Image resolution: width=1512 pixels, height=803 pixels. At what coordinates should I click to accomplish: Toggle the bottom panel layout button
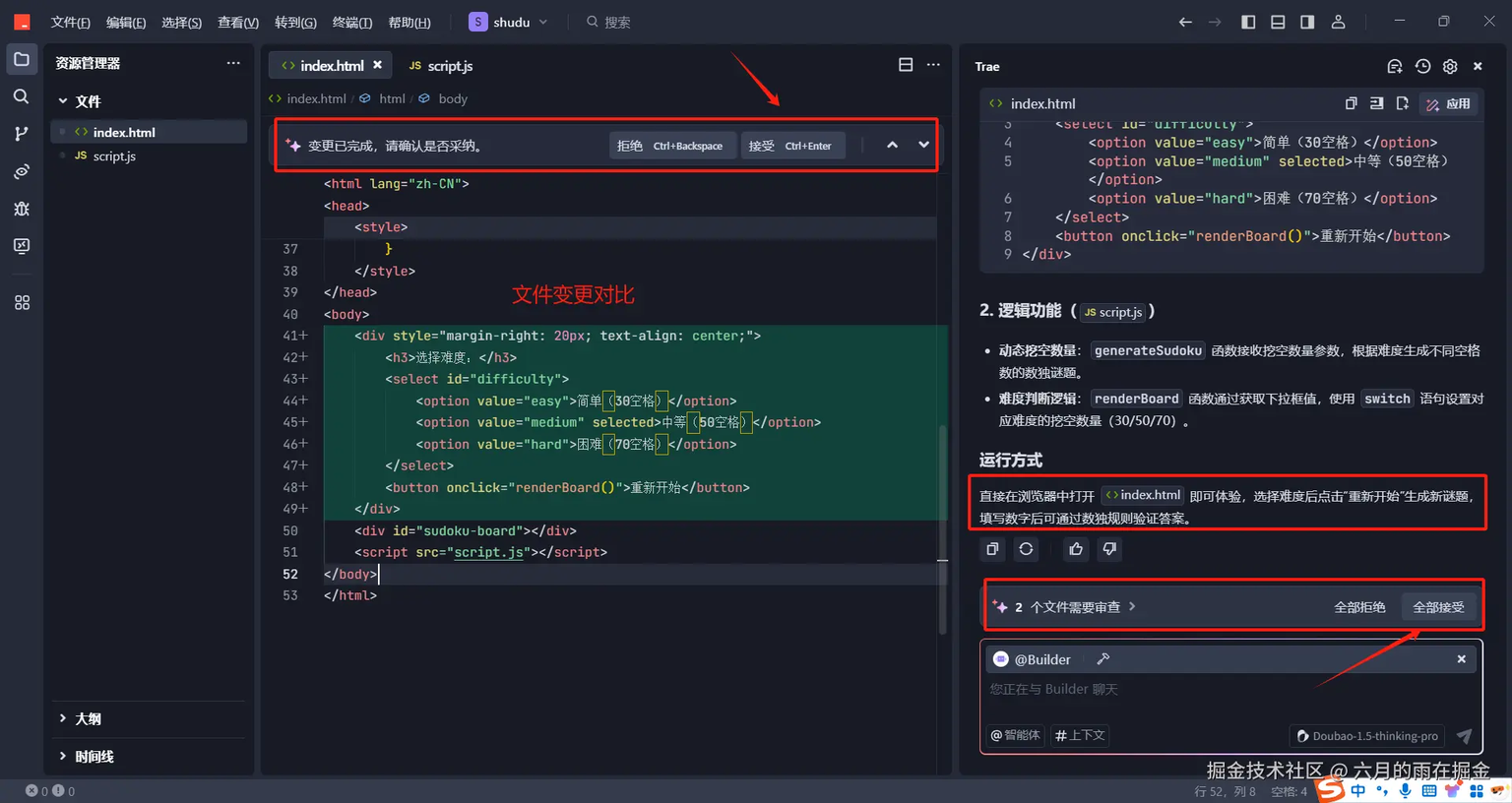coord(1278,22)
